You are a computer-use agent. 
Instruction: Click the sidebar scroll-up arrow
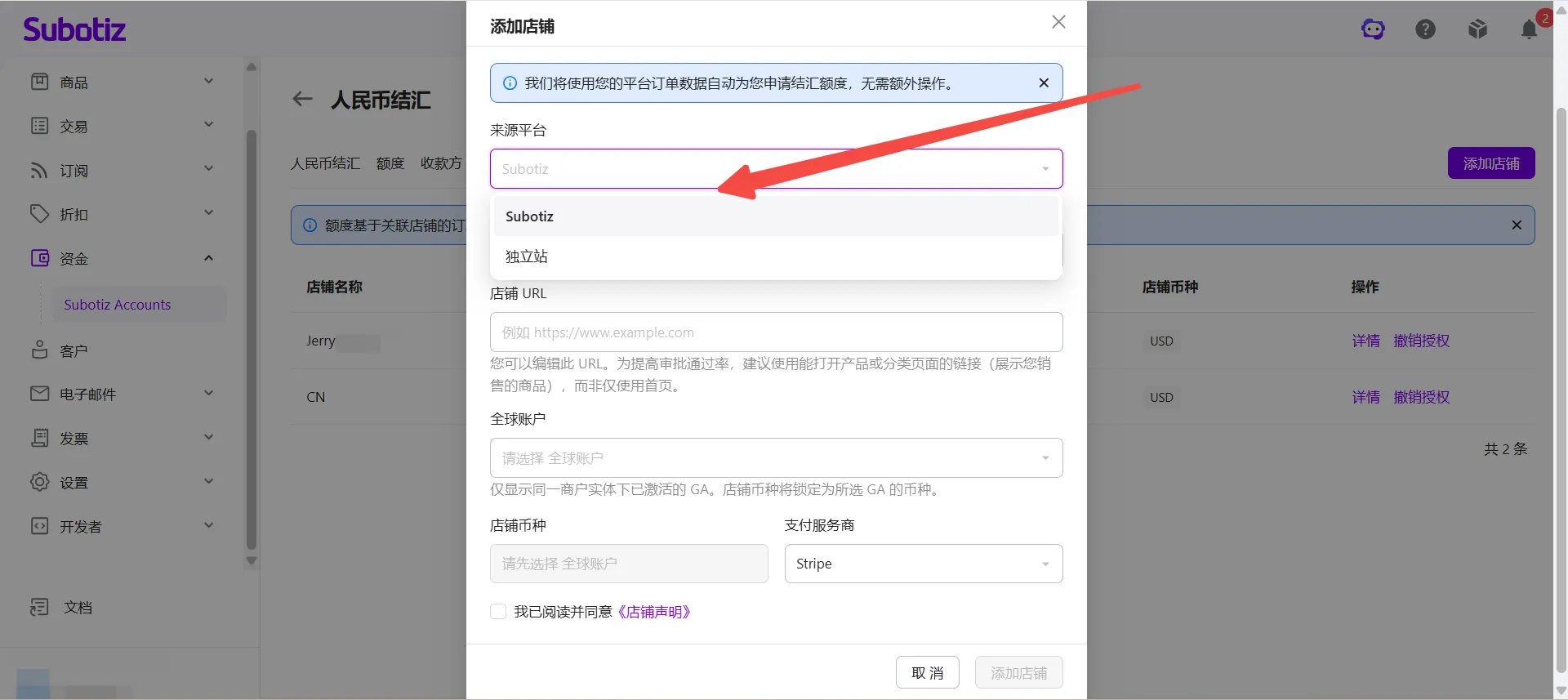(252, 67)
